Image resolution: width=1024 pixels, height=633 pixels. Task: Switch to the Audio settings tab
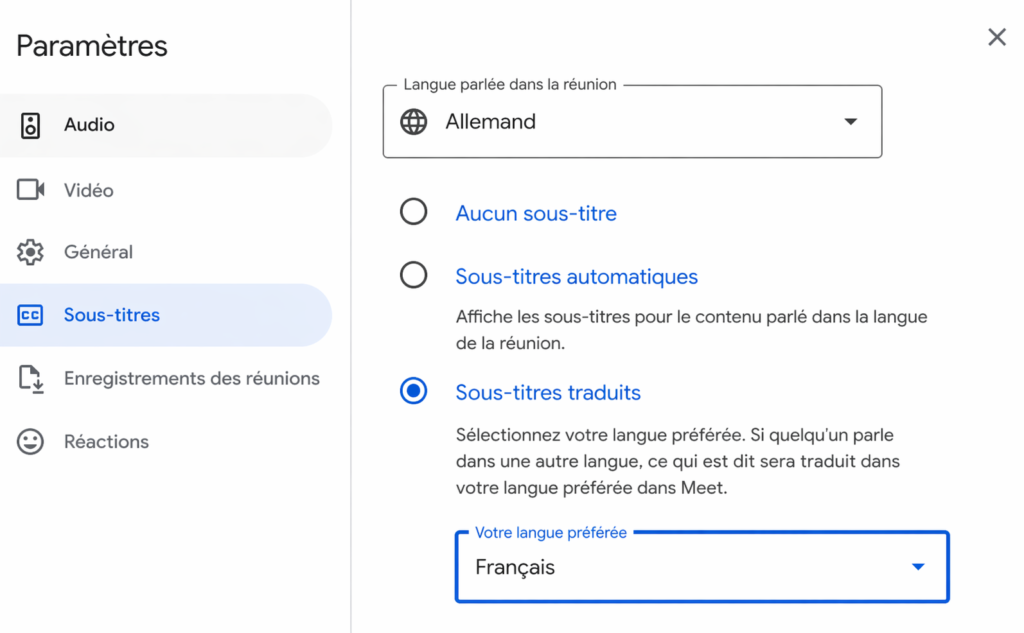pos(90,126)
